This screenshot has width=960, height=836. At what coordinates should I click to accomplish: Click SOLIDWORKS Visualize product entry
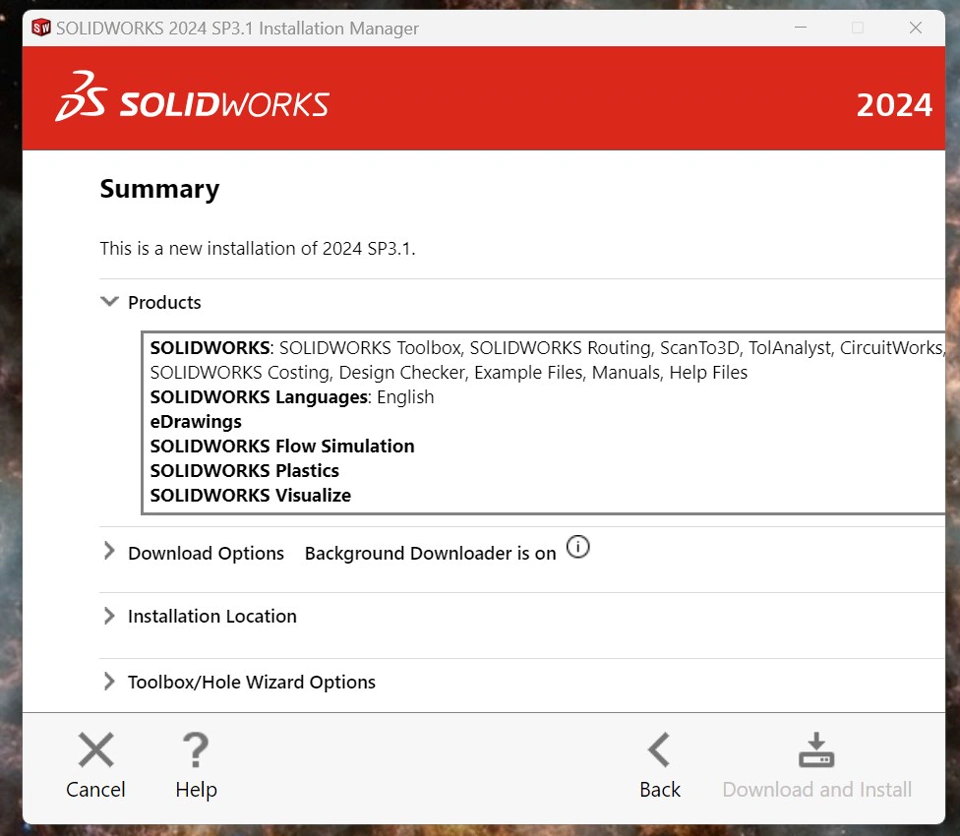pyautogui.click(x=250, y=495)
